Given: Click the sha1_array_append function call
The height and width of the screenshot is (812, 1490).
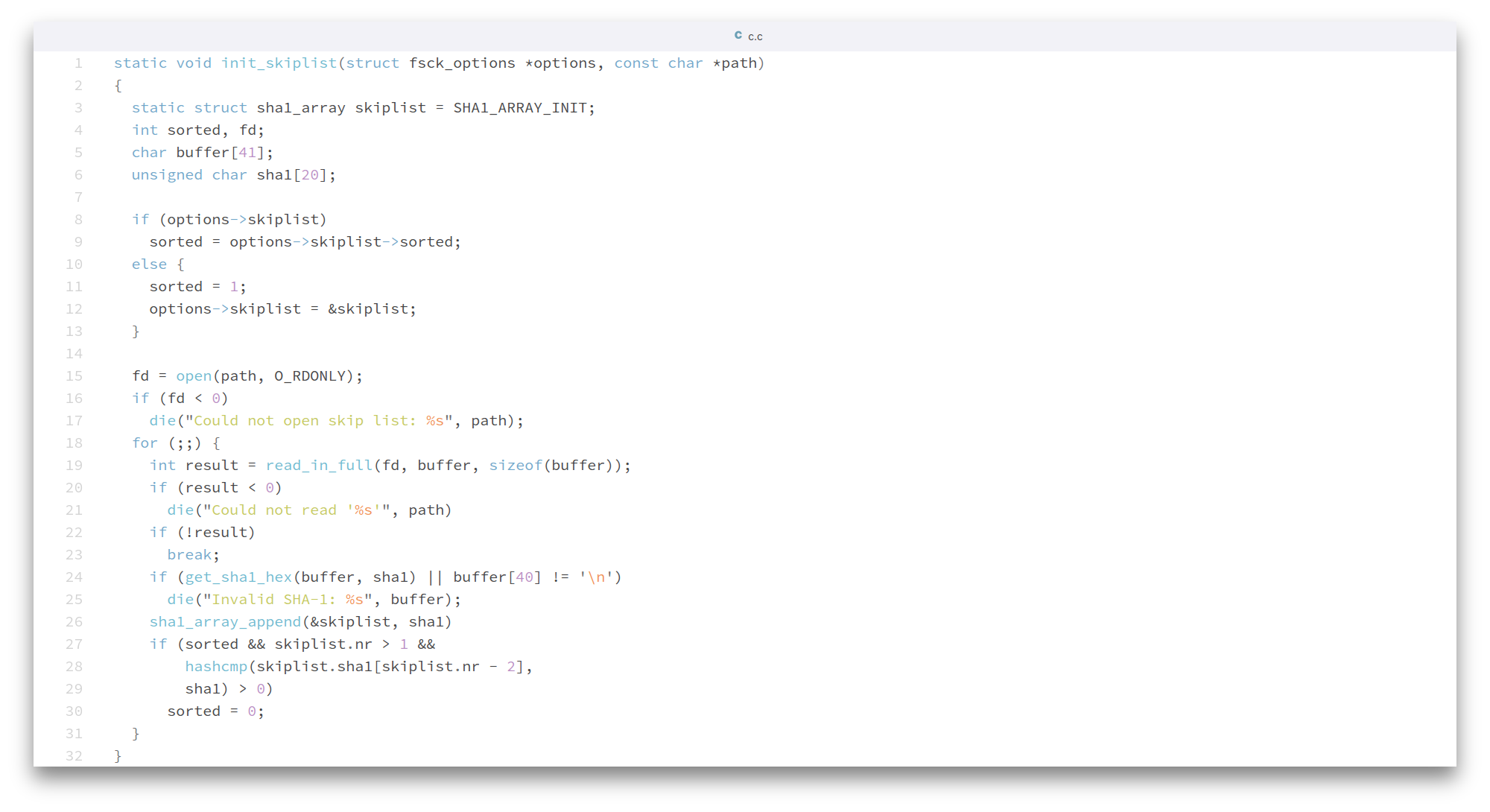Looking at the screenshot, I should pyautogui.click(x=225, y=622).
